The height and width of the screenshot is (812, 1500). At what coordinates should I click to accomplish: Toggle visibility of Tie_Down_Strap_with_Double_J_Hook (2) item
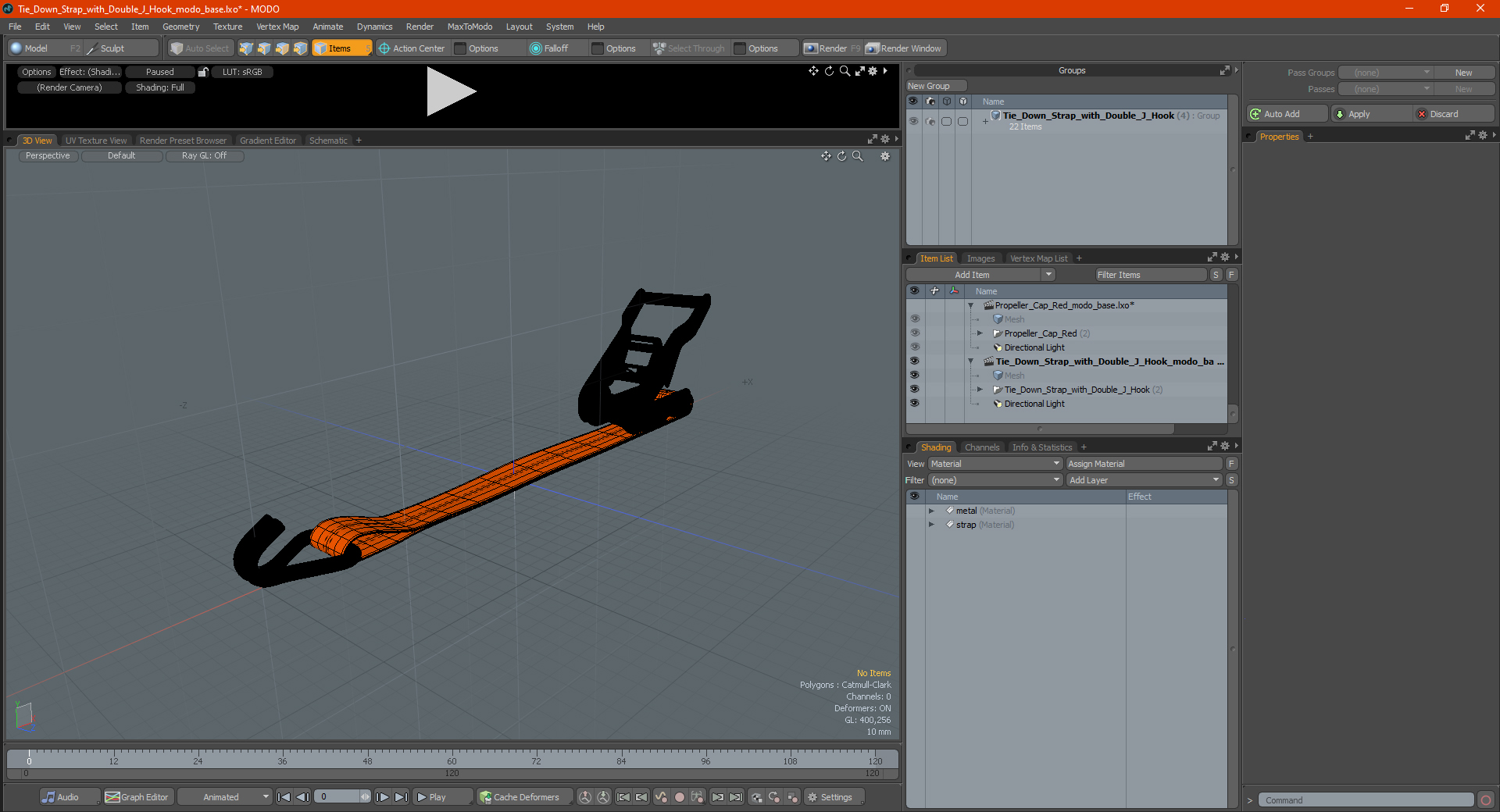[x=914, y=390]
